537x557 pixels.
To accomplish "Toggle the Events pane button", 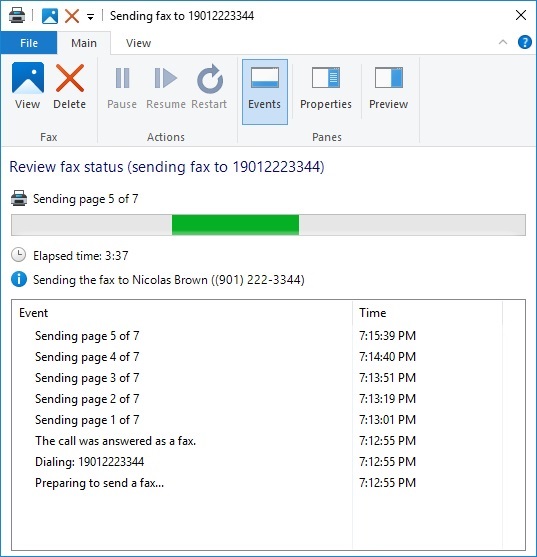I will click(x=265, y=92).
